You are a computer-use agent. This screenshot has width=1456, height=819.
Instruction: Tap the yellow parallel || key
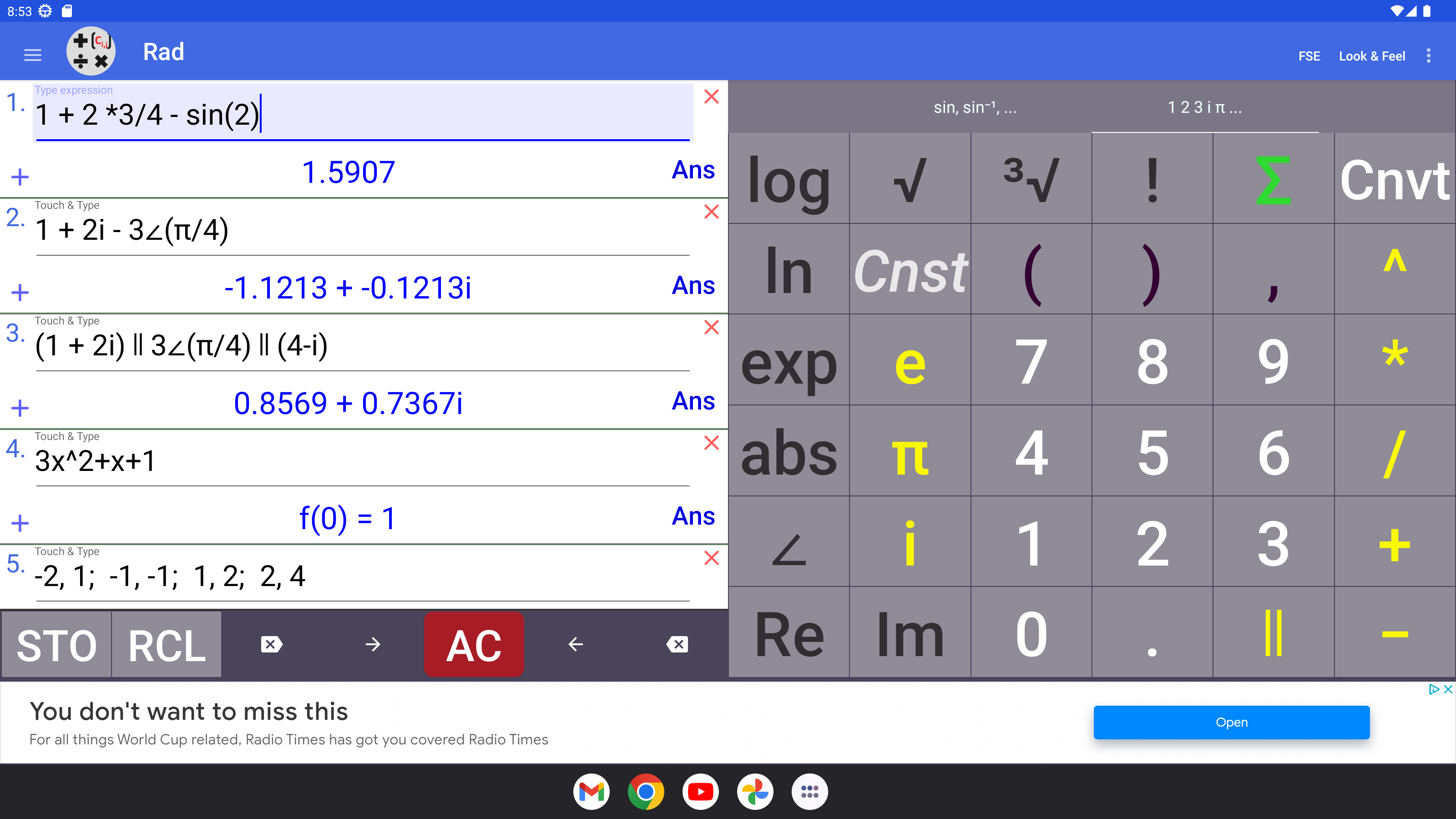[x=1274, y=632]
